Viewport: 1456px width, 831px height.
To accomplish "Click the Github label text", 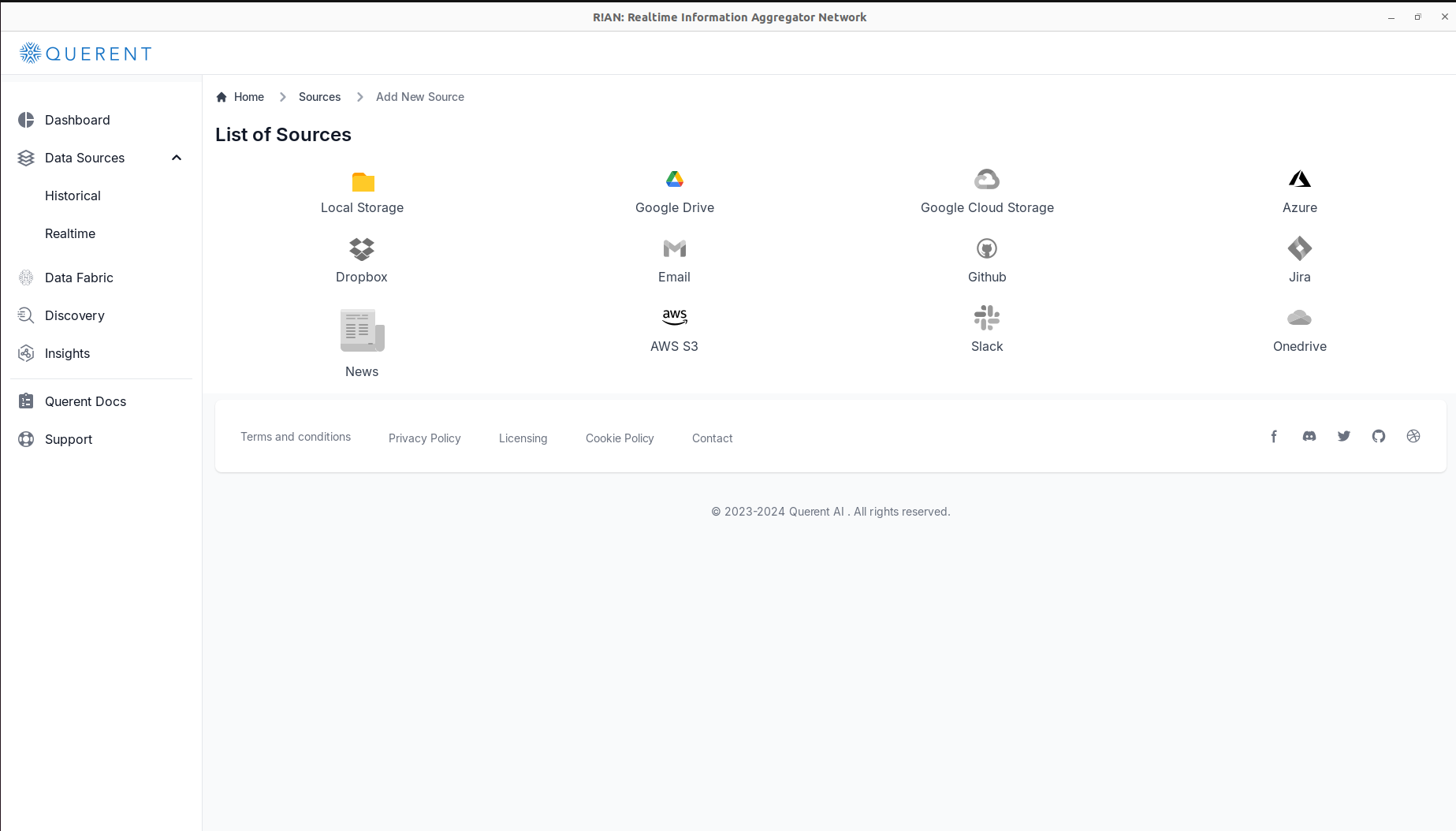I will coord(987,277).
